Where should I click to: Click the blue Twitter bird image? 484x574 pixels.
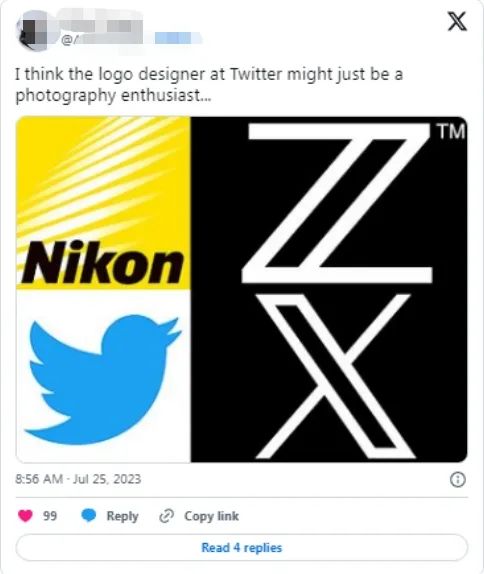tap(103, 379)
